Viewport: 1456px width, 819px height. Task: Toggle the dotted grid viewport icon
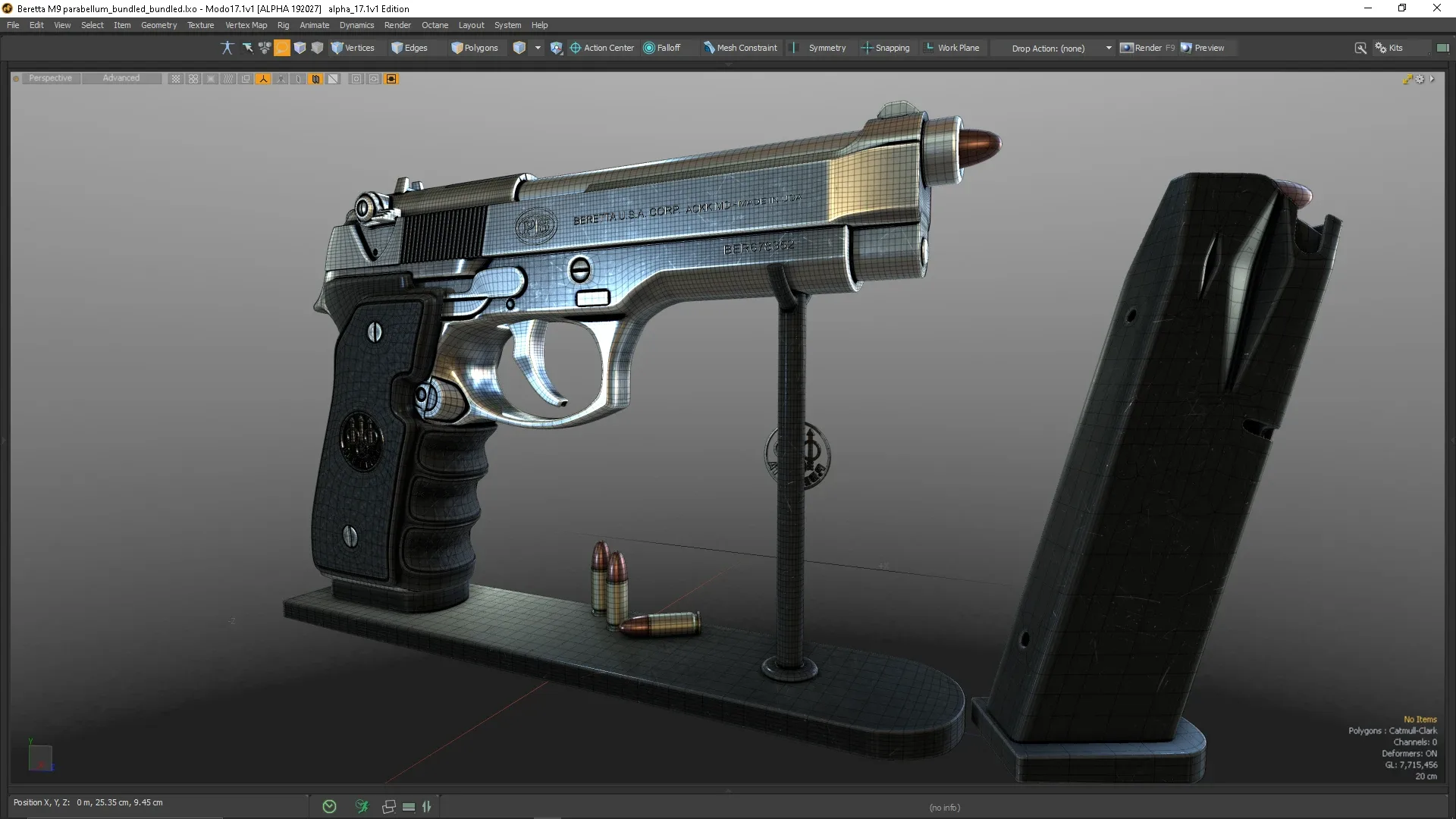175,79
